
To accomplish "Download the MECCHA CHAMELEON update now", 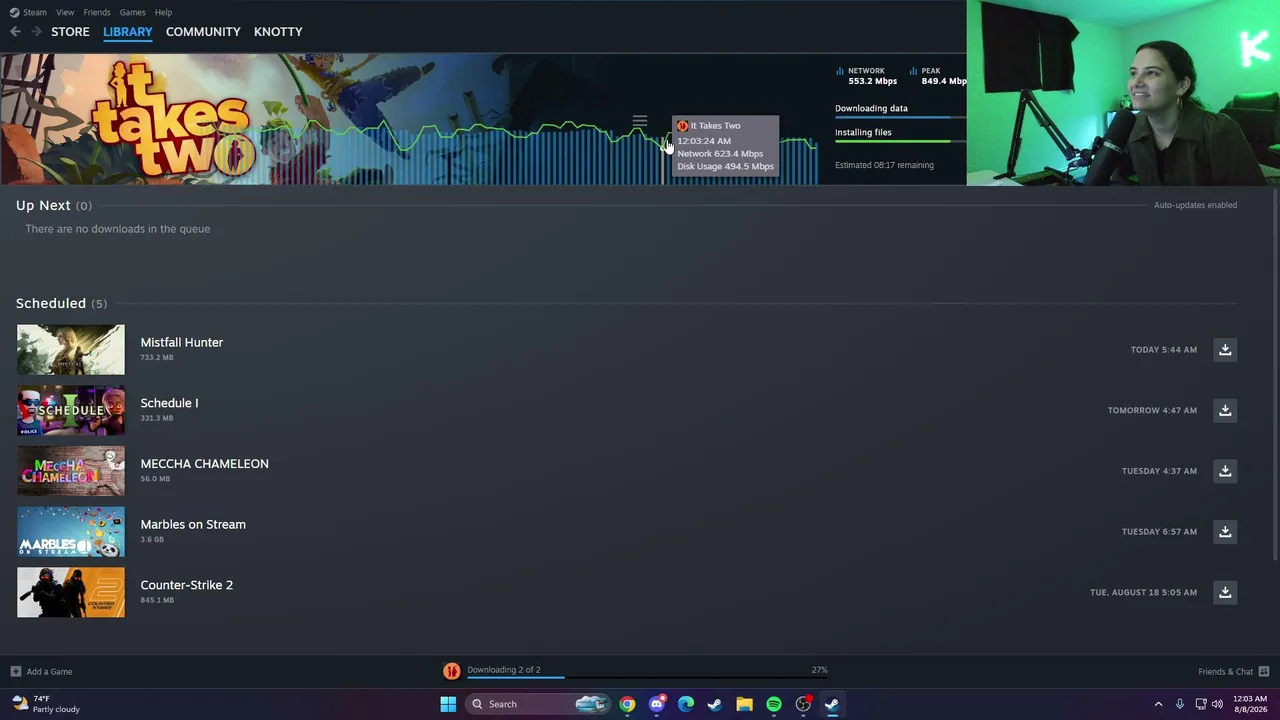I will 1225,471.
